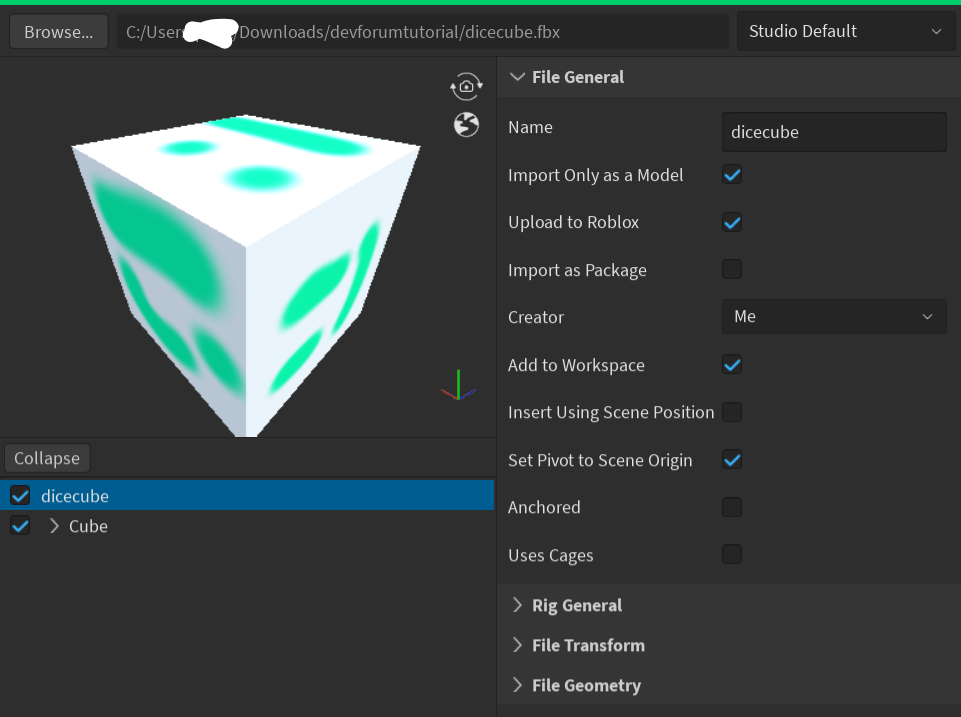Click the Collapse button above the tree

click(47, 458)
